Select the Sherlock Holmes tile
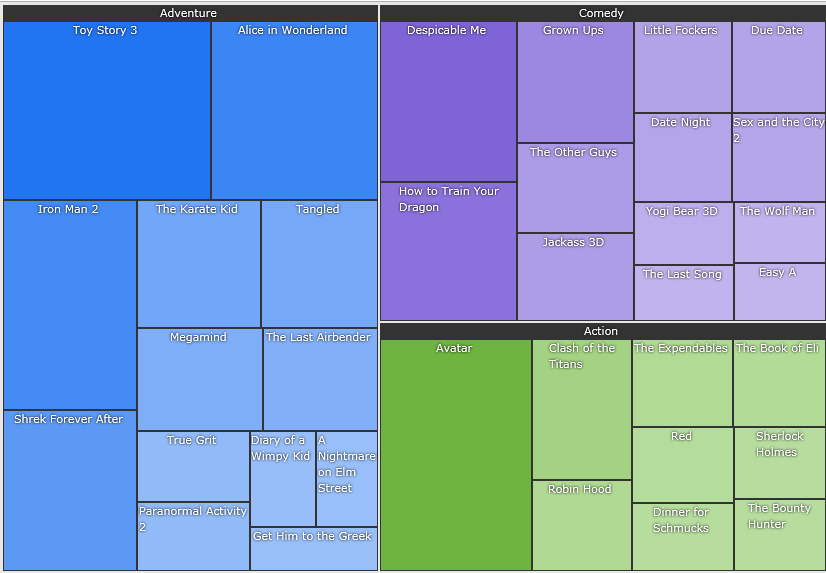Viewport: 826px width, 573px height. click(780, 463)
